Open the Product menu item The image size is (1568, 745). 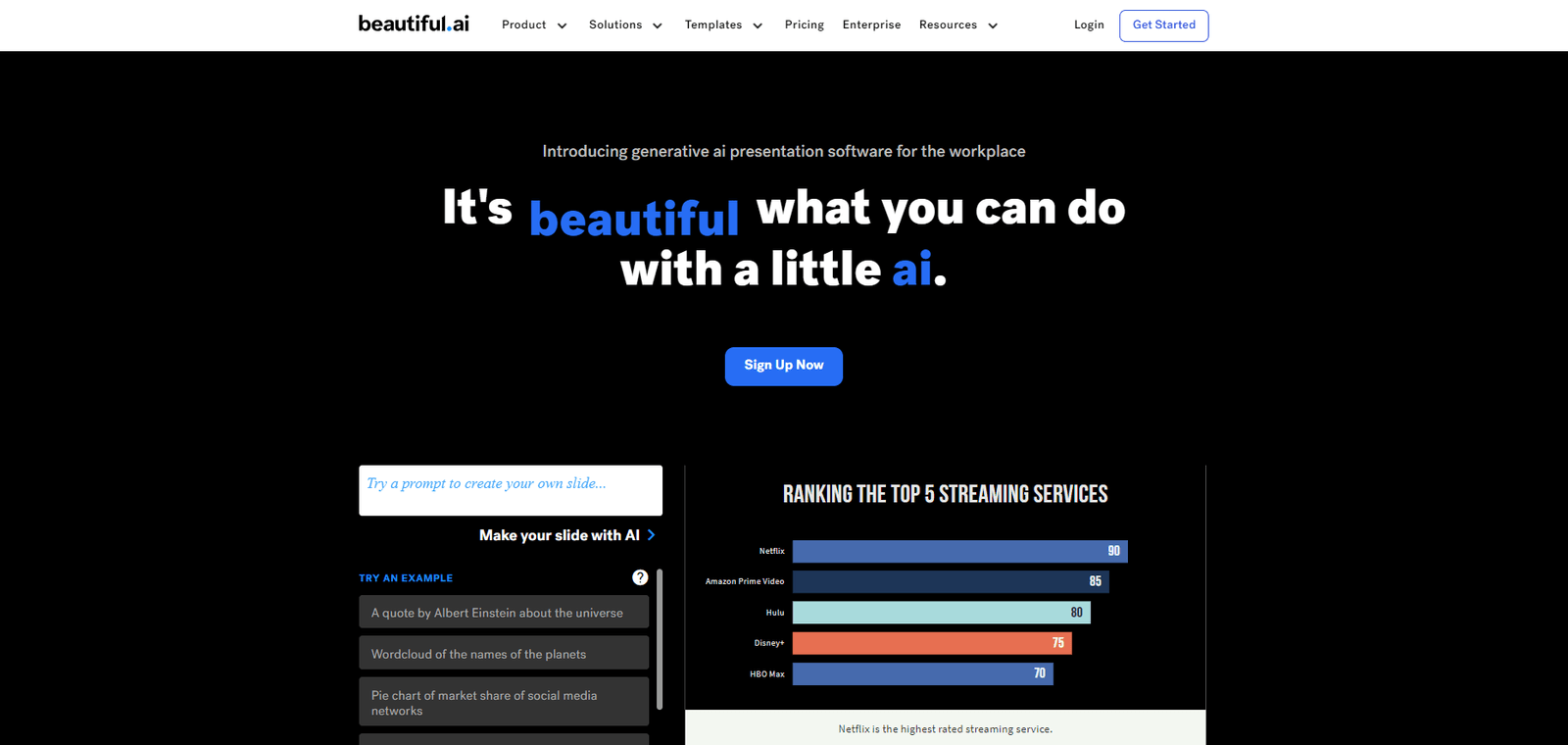pos(524,25)
